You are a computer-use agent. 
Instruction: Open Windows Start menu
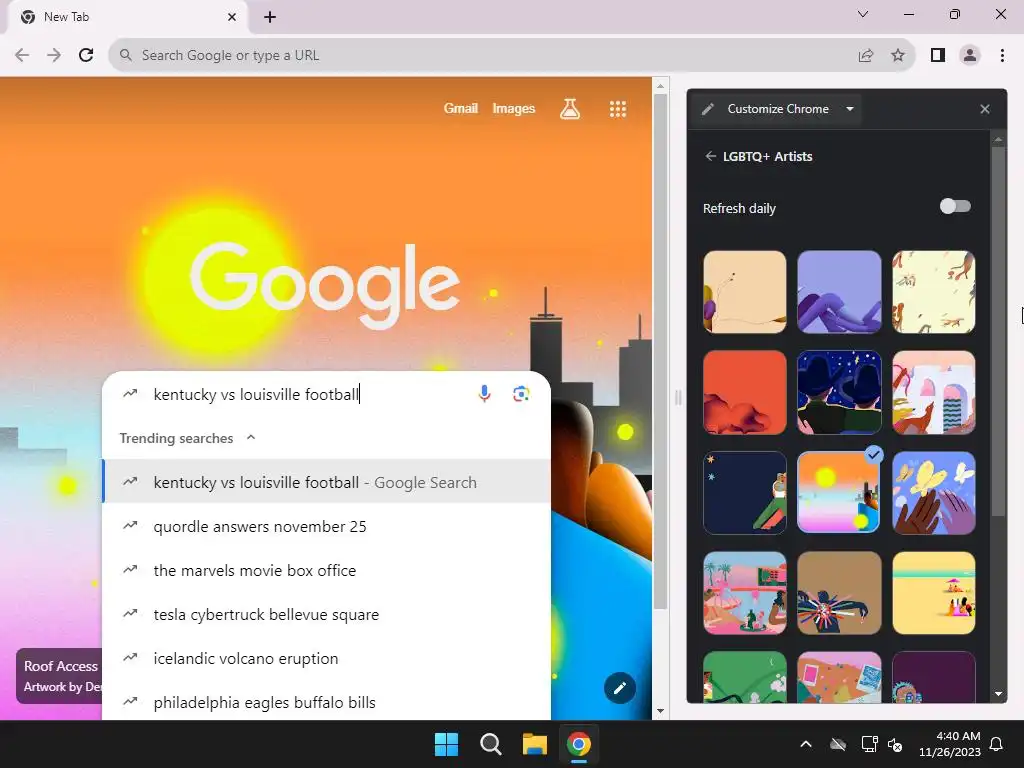pos(447,744)
